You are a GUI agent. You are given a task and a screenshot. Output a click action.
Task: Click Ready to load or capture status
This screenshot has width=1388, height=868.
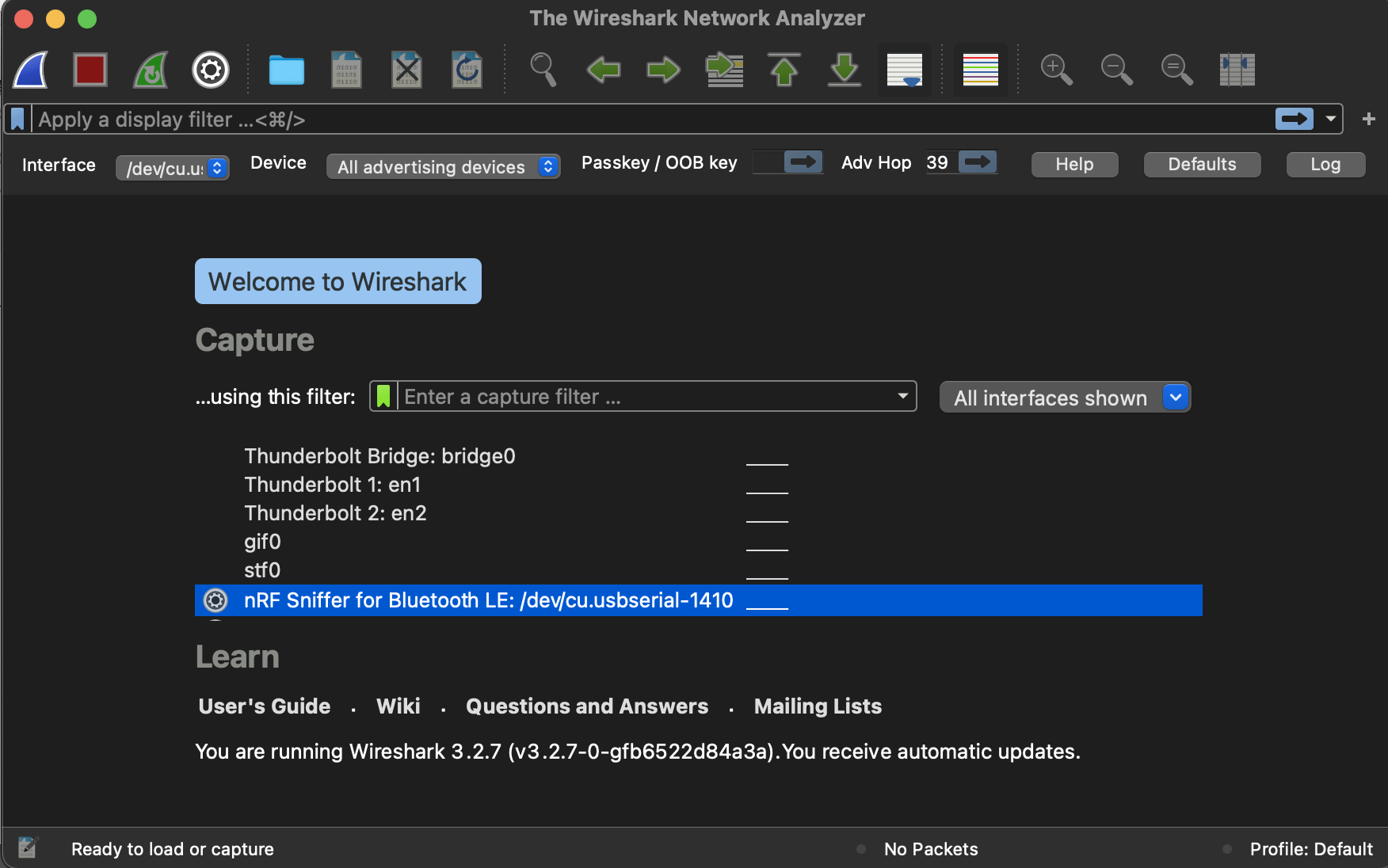point(173,849)
